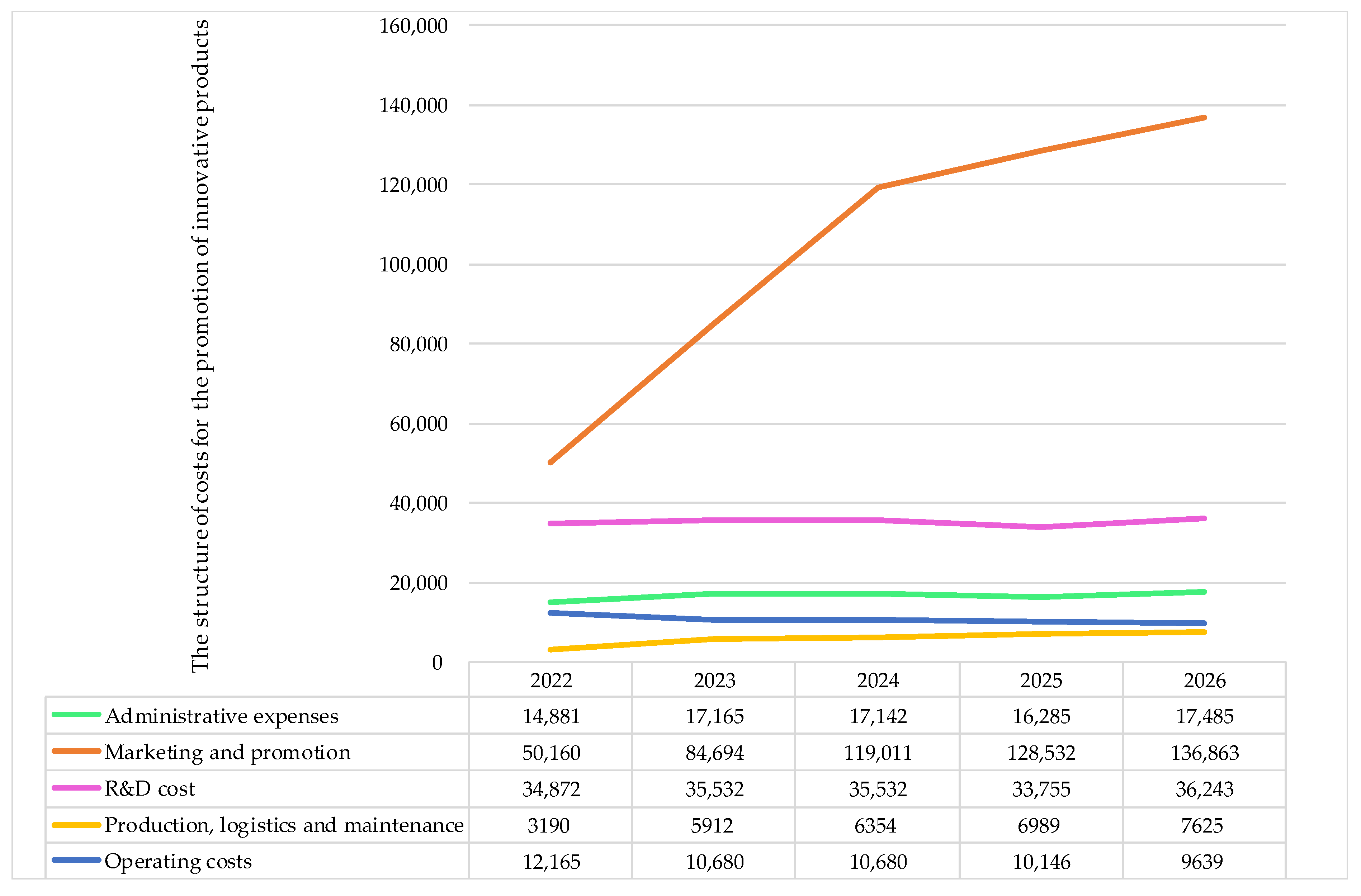
Task: Click the Administrative expenses 2023 value 17,165
Action: pyautogui.click(x=714, y=716)
